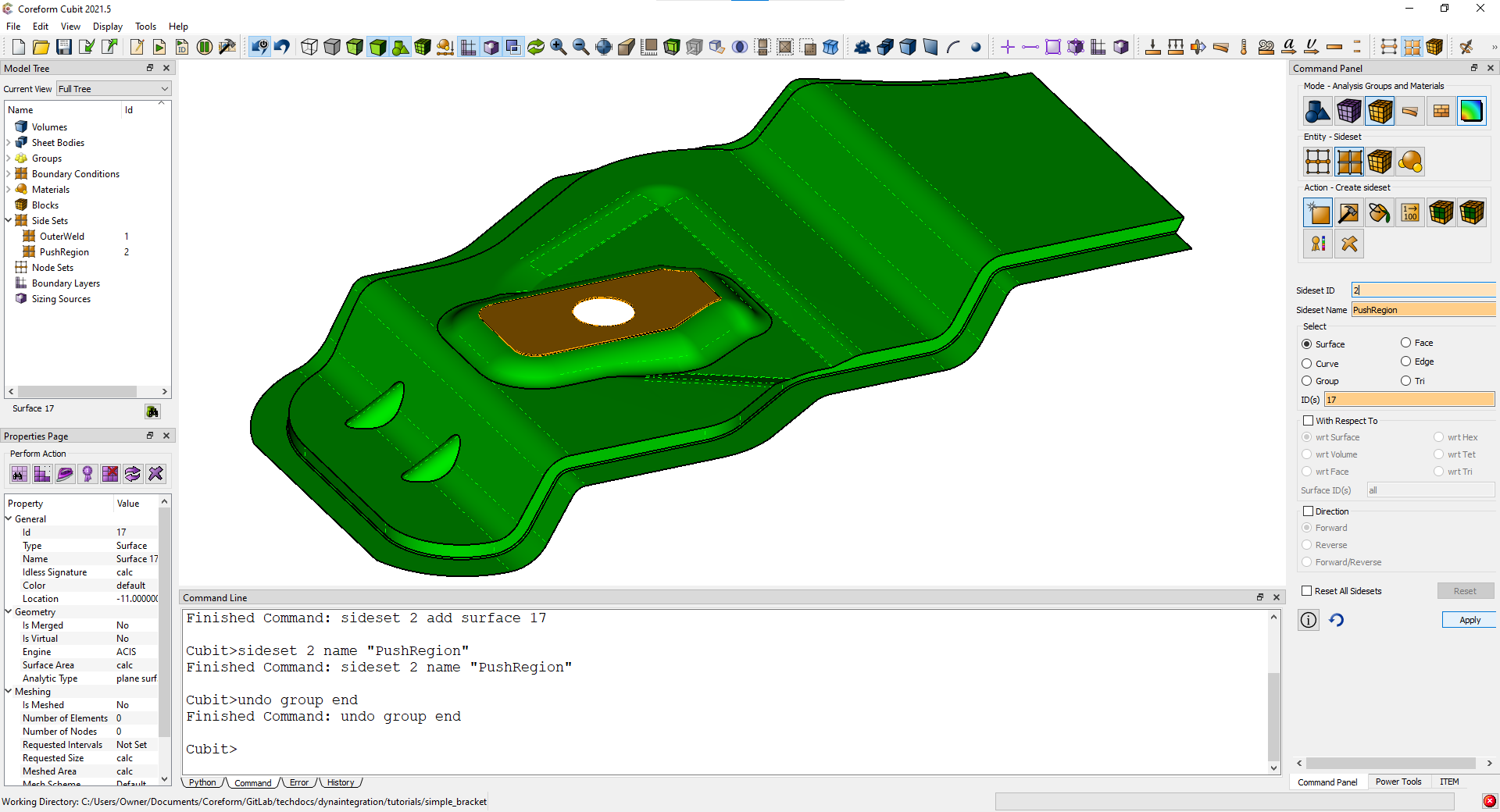Viewport: 1500px width, 812px height.
Task: Click the post-processing rainbow color mode swatch
Action: (x=1471, y=112)
